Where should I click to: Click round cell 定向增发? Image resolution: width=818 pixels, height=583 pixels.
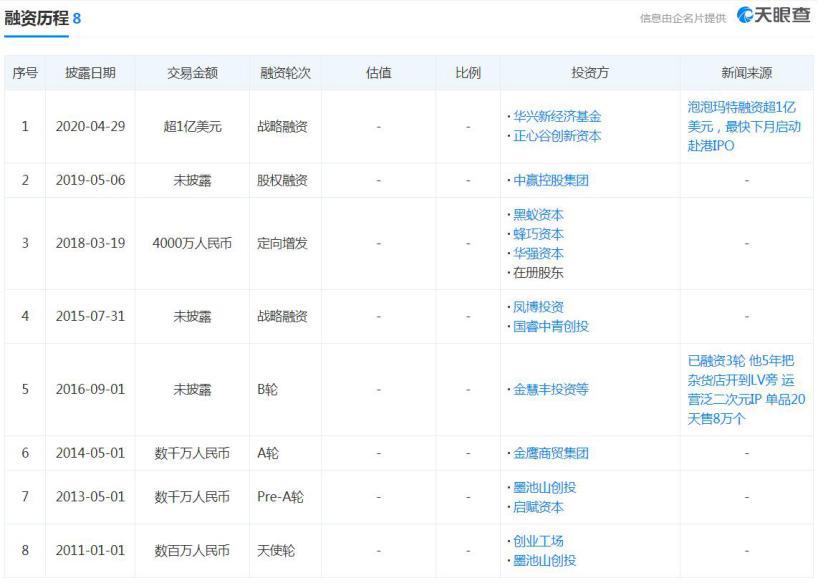coord(282,244)
